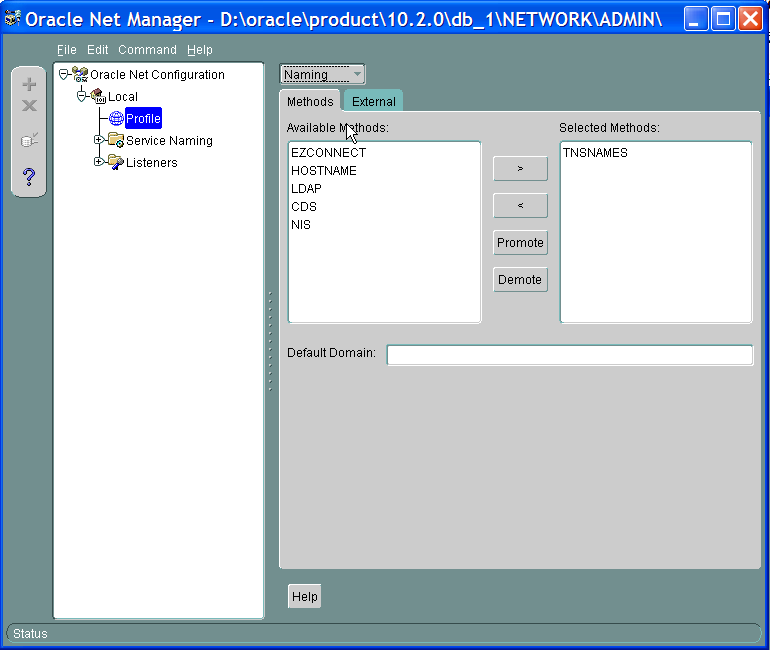Click the Oracle Net Manager title bar icon

(12, 19)
